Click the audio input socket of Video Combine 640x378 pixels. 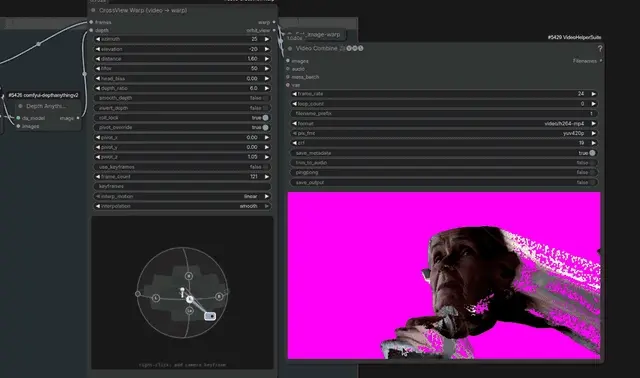pyautogui.click(x=288, y=69)
